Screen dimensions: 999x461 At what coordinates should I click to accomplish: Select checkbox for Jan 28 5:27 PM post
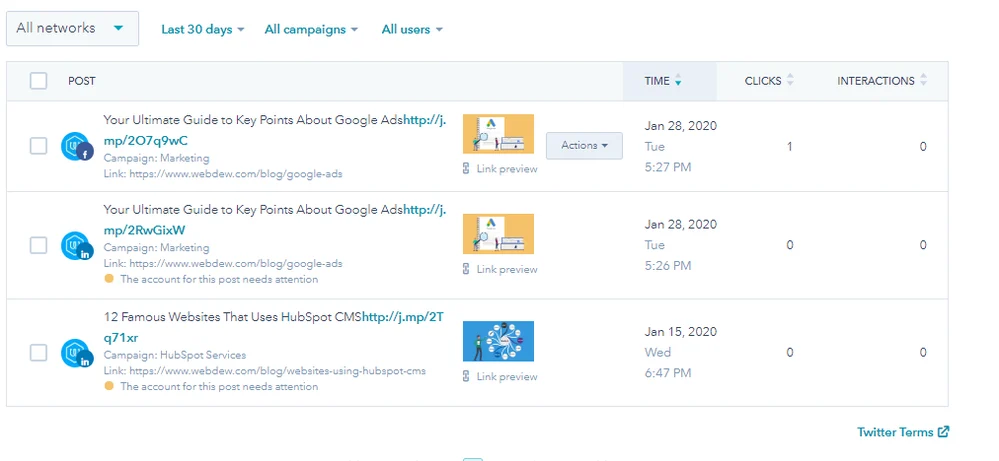coord(38,146)
